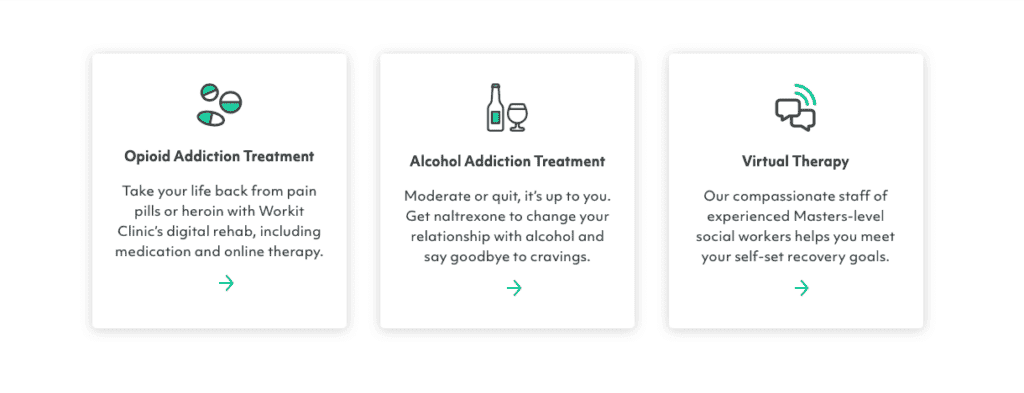Follow the green arrow under Alcohol Addiction Treatment
This screenshot has width=1024, height=393.
pos(514,288)
